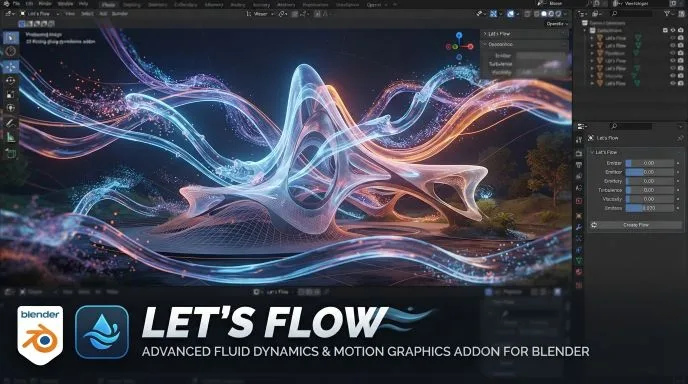
Task: Click the animate dot beside Turbulence slider
Action: coord(678,190)
